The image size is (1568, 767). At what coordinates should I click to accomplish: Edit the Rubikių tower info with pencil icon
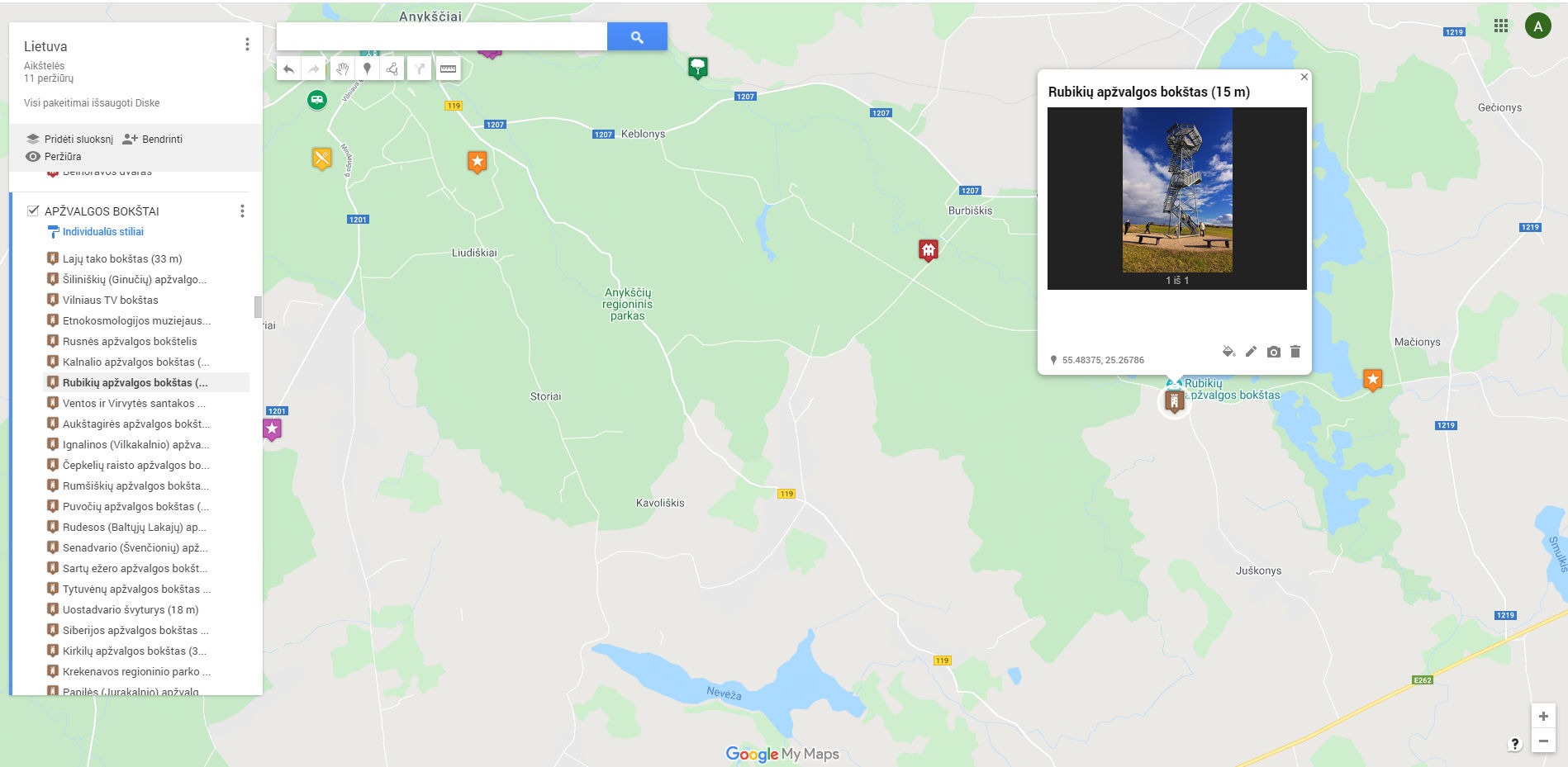1251,352
